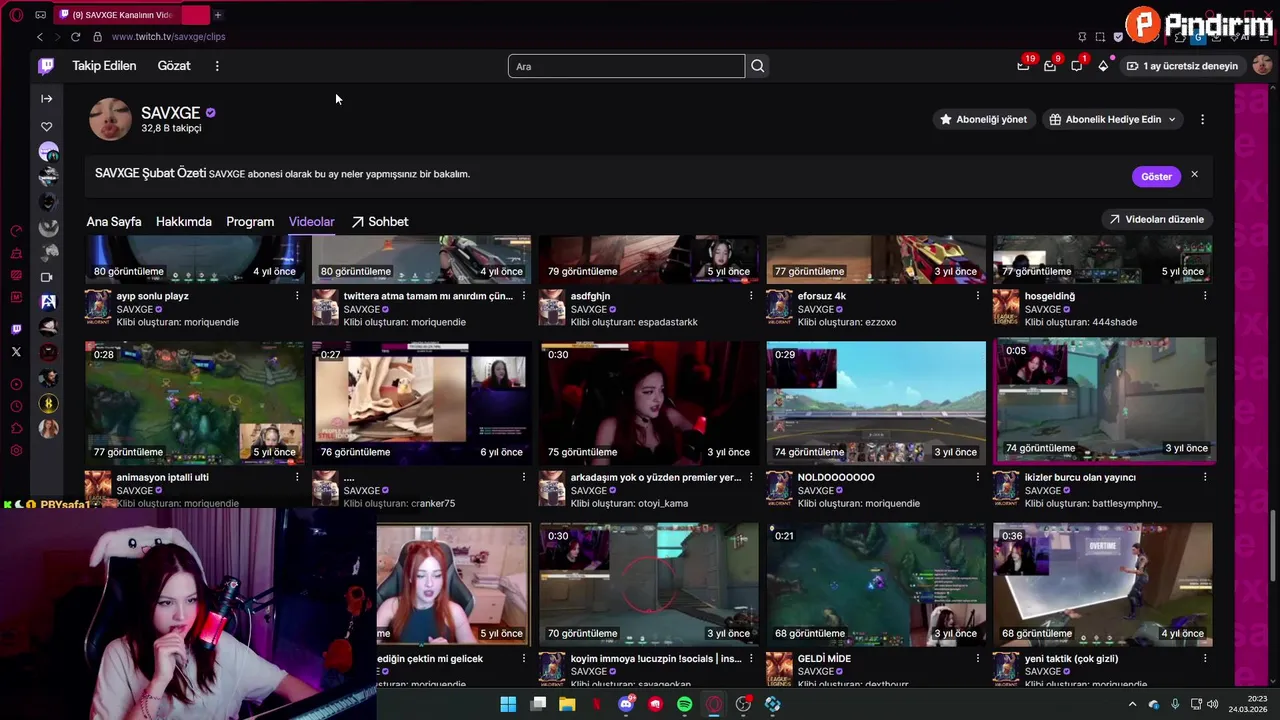Open the Opera GX menu logo
The width and height of the screenshot is (1280, 720).
click(16, 15)
